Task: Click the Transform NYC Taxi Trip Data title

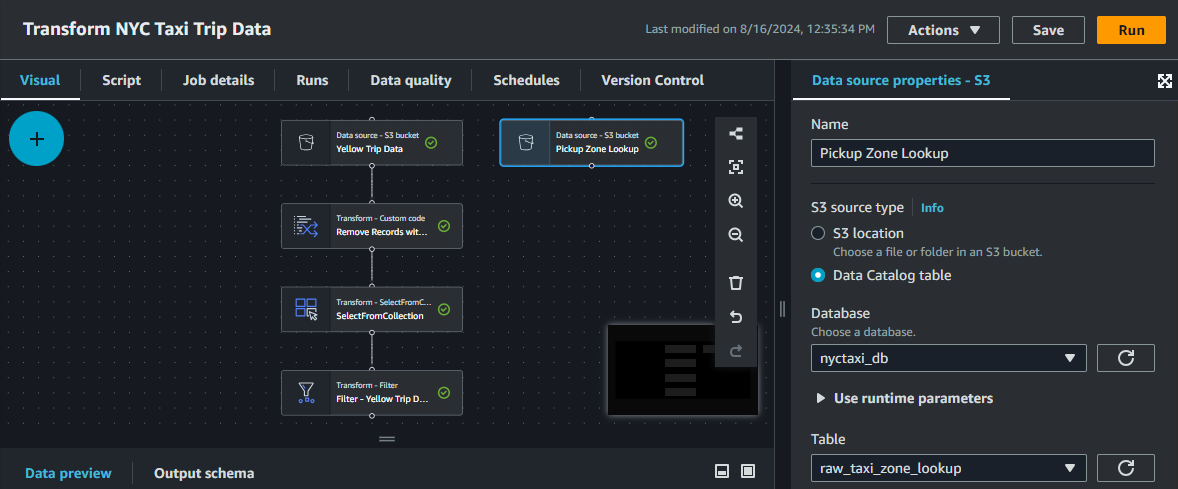Action: [146, 29]
